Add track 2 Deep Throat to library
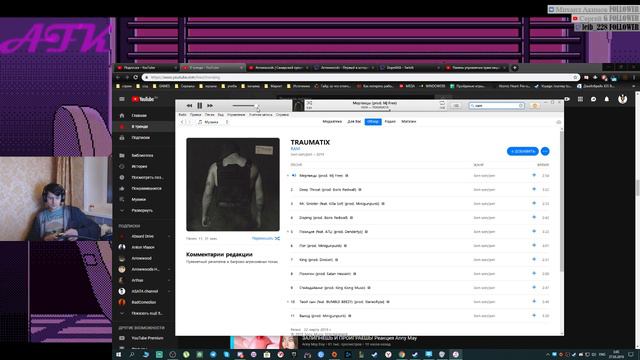Image resolution: width=640 pixels, height=360 pixels. click(534, 189)
